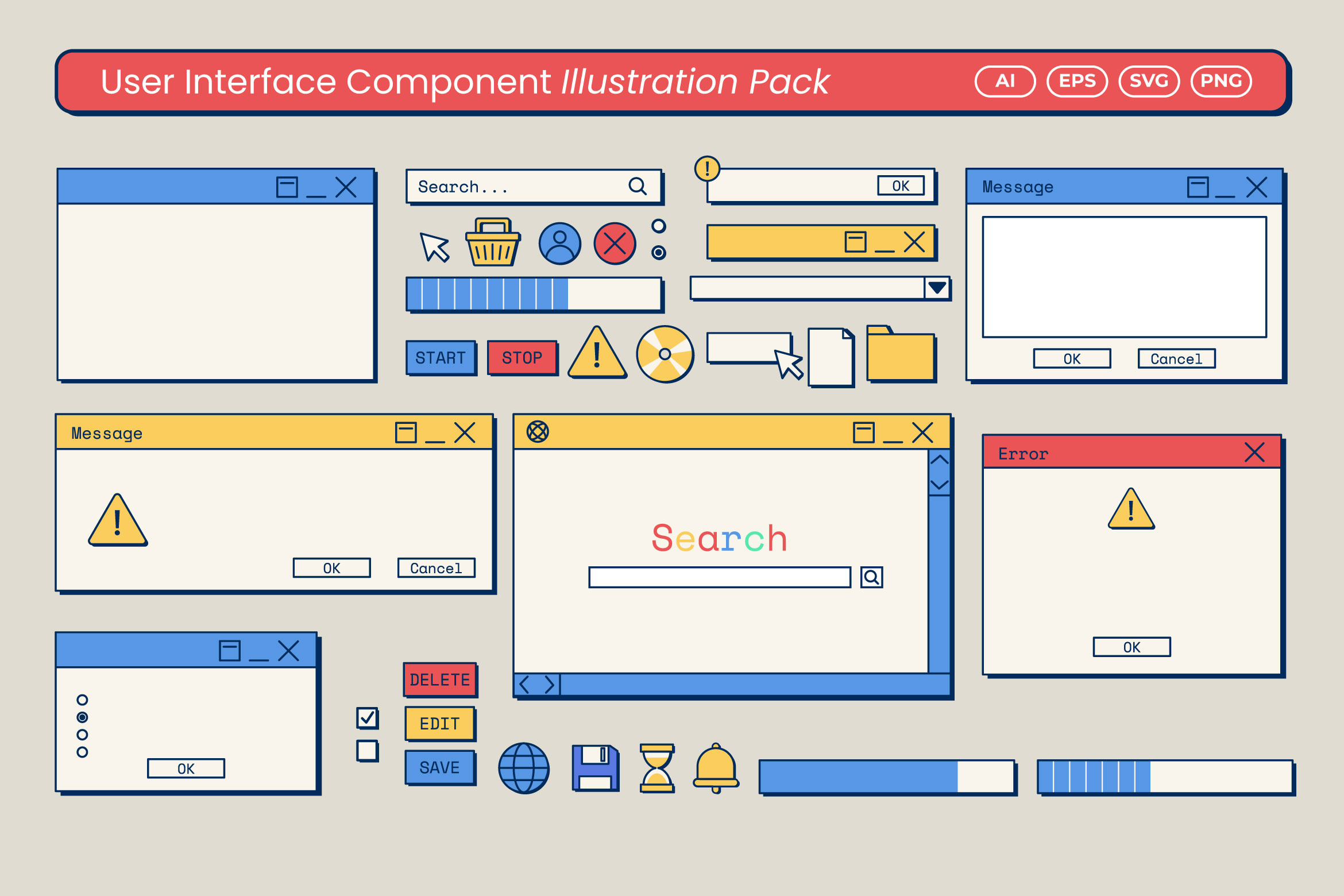Image resolution: width=1344 pixels, height=896 pixels.
Task: Click Cancel in the yellow Message dialog
Action: click(437, 568)
